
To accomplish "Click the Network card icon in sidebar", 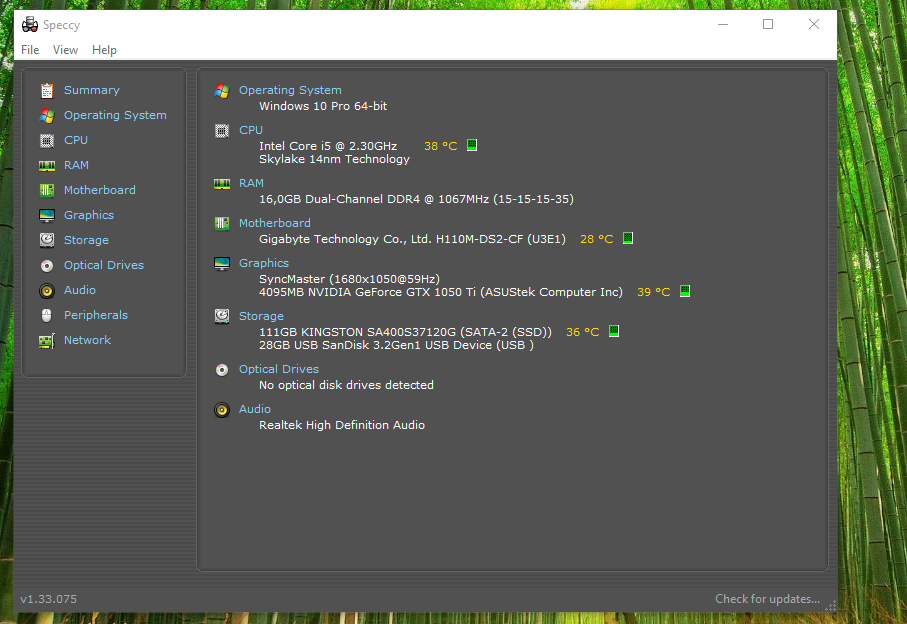I will [x=47, y=341].
